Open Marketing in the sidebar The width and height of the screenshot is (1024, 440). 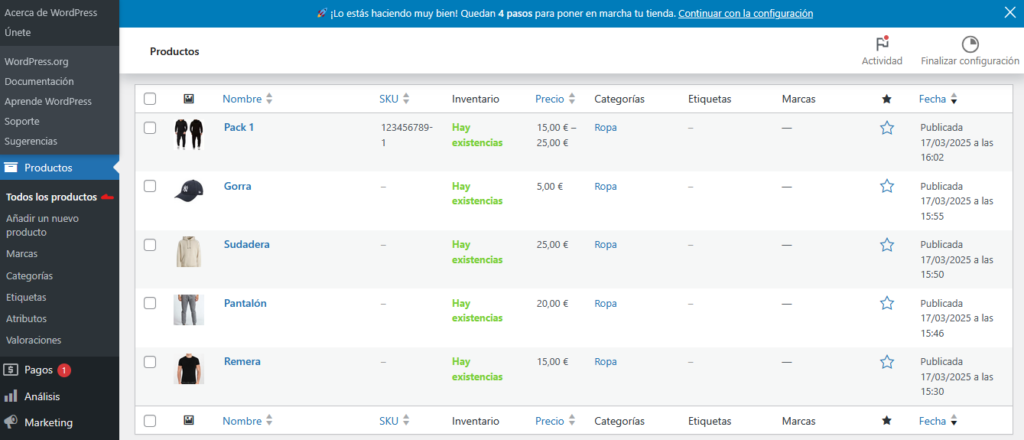[48, 422]
